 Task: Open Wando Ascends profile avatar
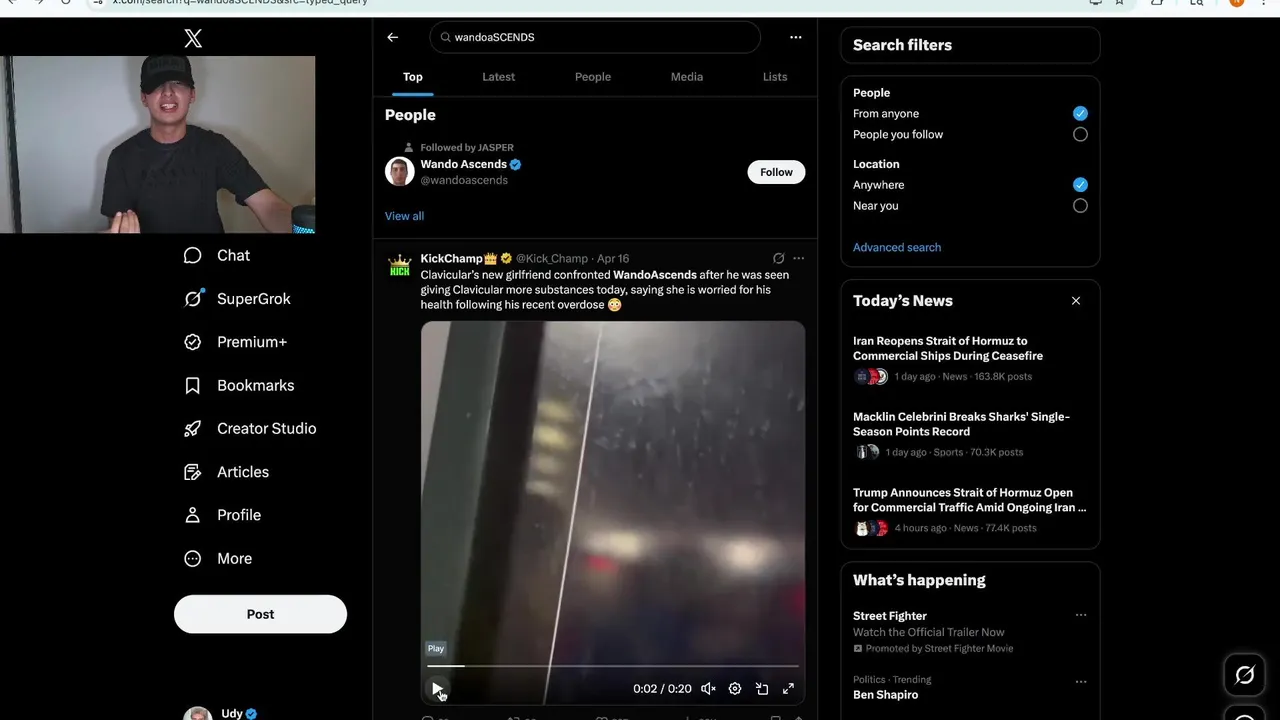(x=400, y=171)
